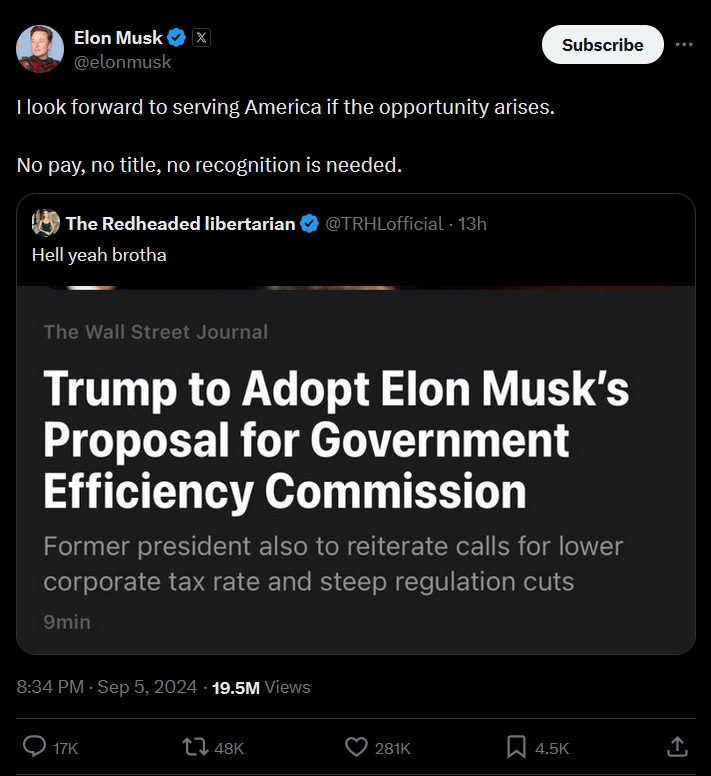Bookmark this post with the bookmark icon
This screenshot has height=776, width=711.
pyautogui.click(x=517, y=746)
